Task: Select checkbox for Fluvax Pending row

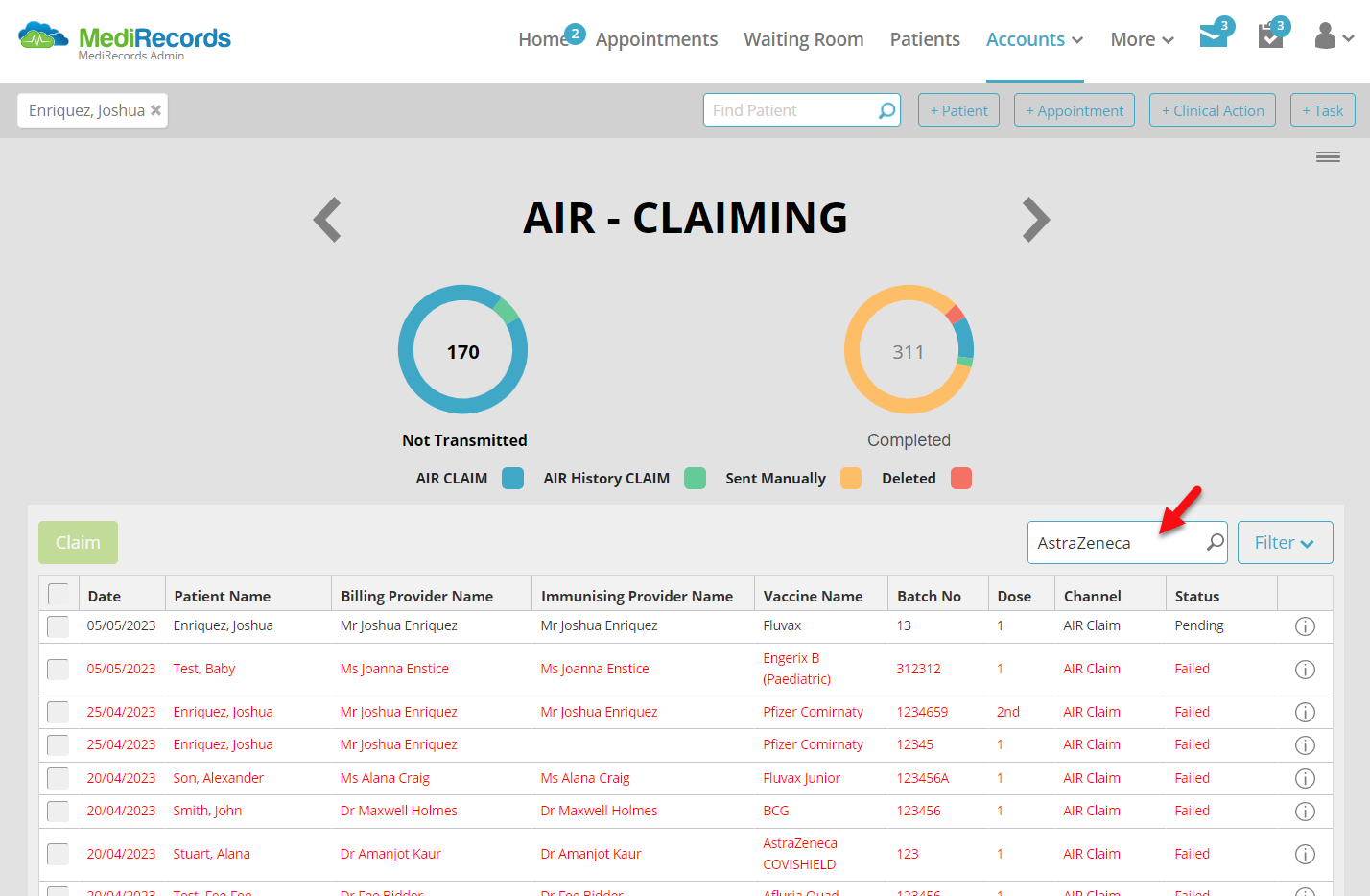Action: 59,626
